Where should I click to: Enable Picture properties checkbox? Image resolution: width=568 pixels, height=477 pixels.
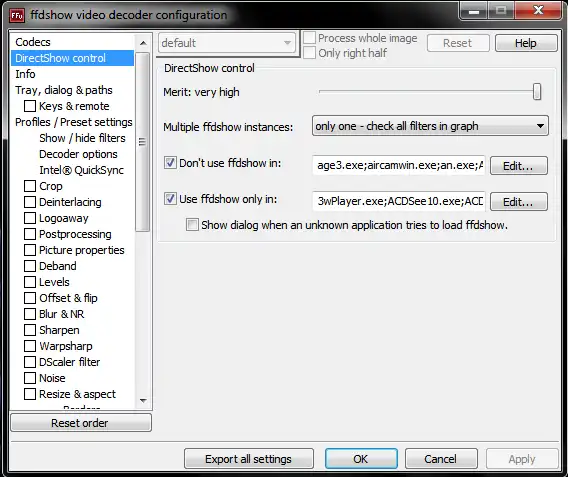point(30,250)
